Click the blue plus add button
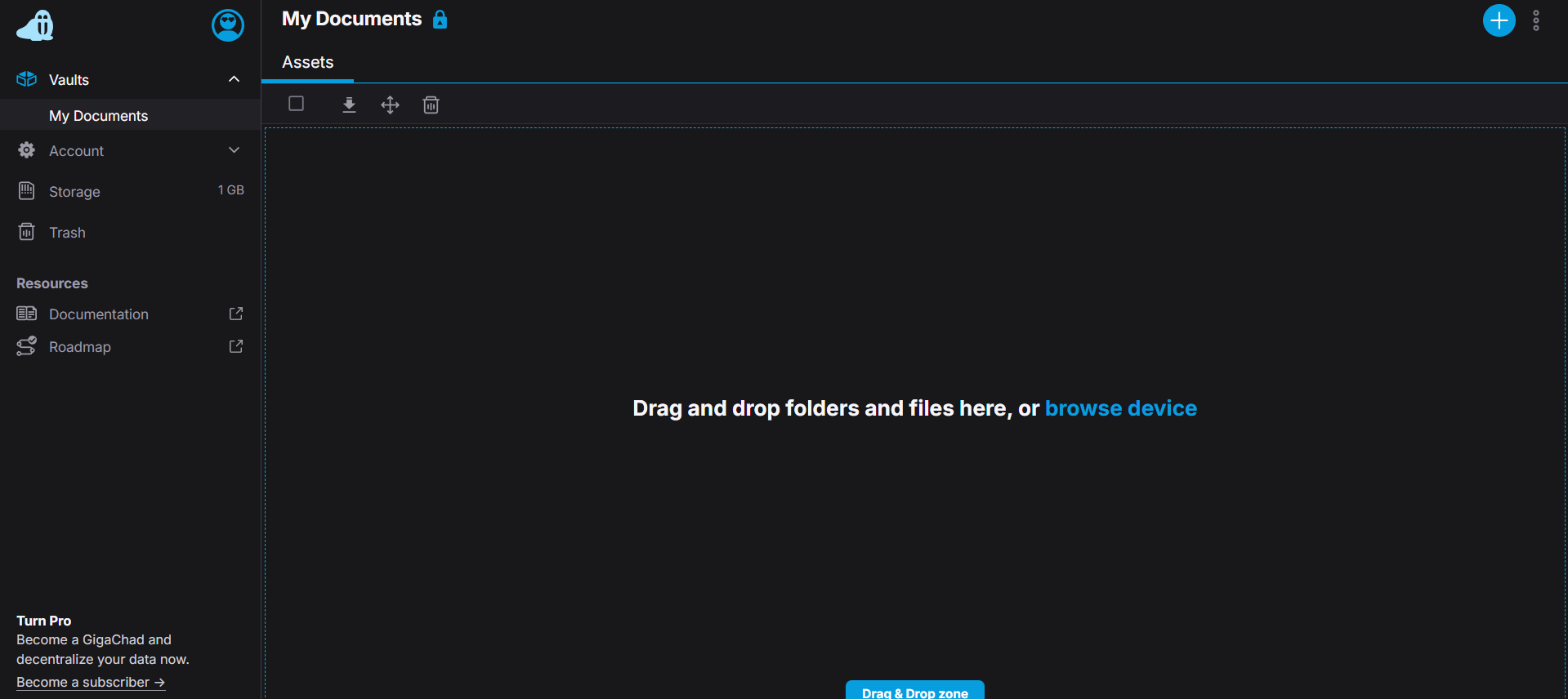 click(x=1499, y=20)
